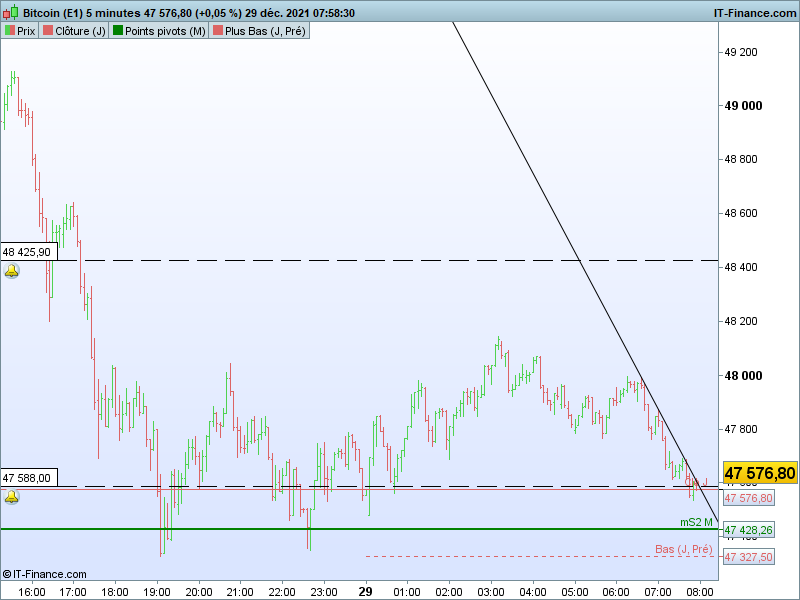Screen dimensions: 800x600
Task: Click the 48 800 price axis label
Action: tap(741, 159)
